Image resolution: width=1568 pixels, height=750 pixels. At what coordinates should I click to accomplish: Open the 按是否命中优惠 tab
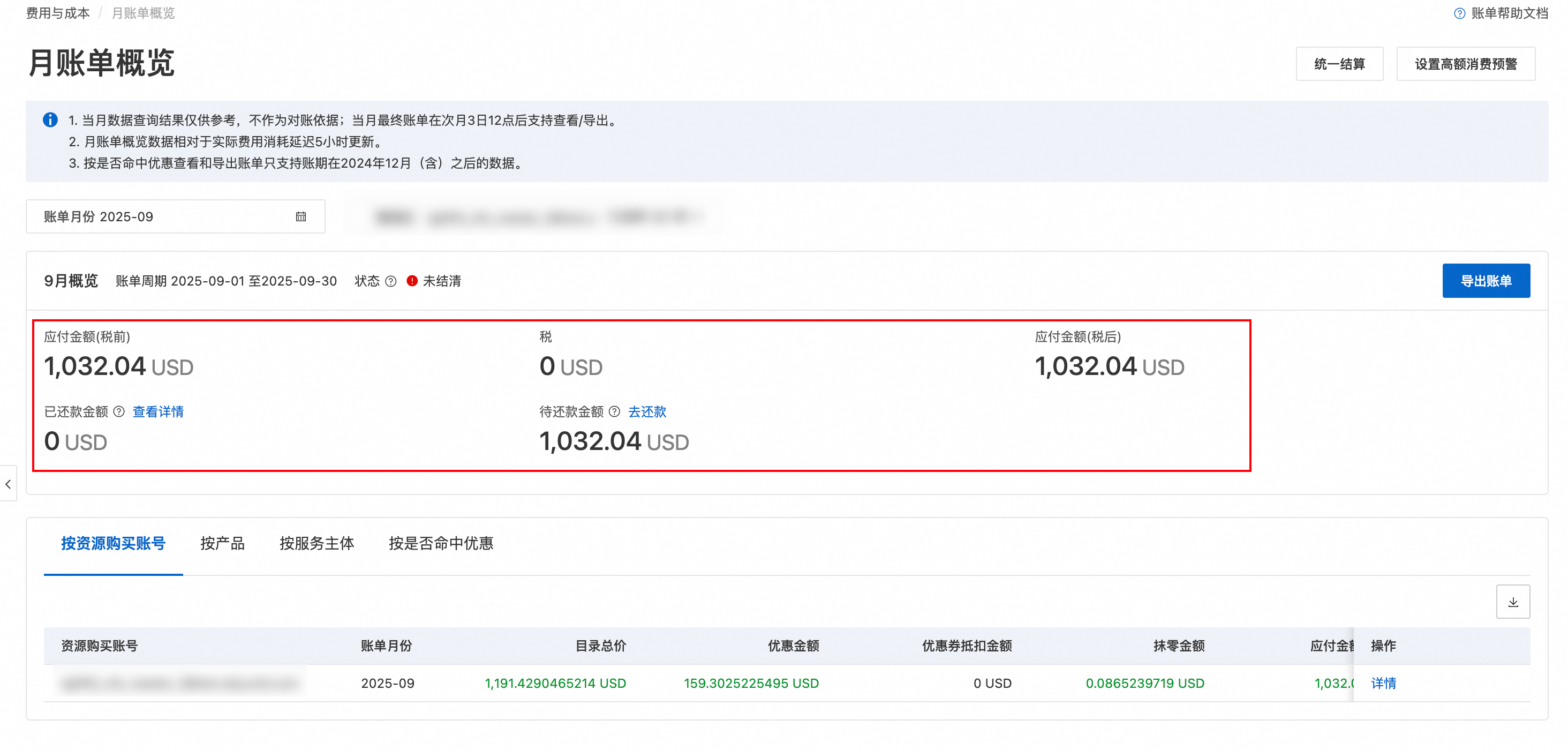pos(441,543)
